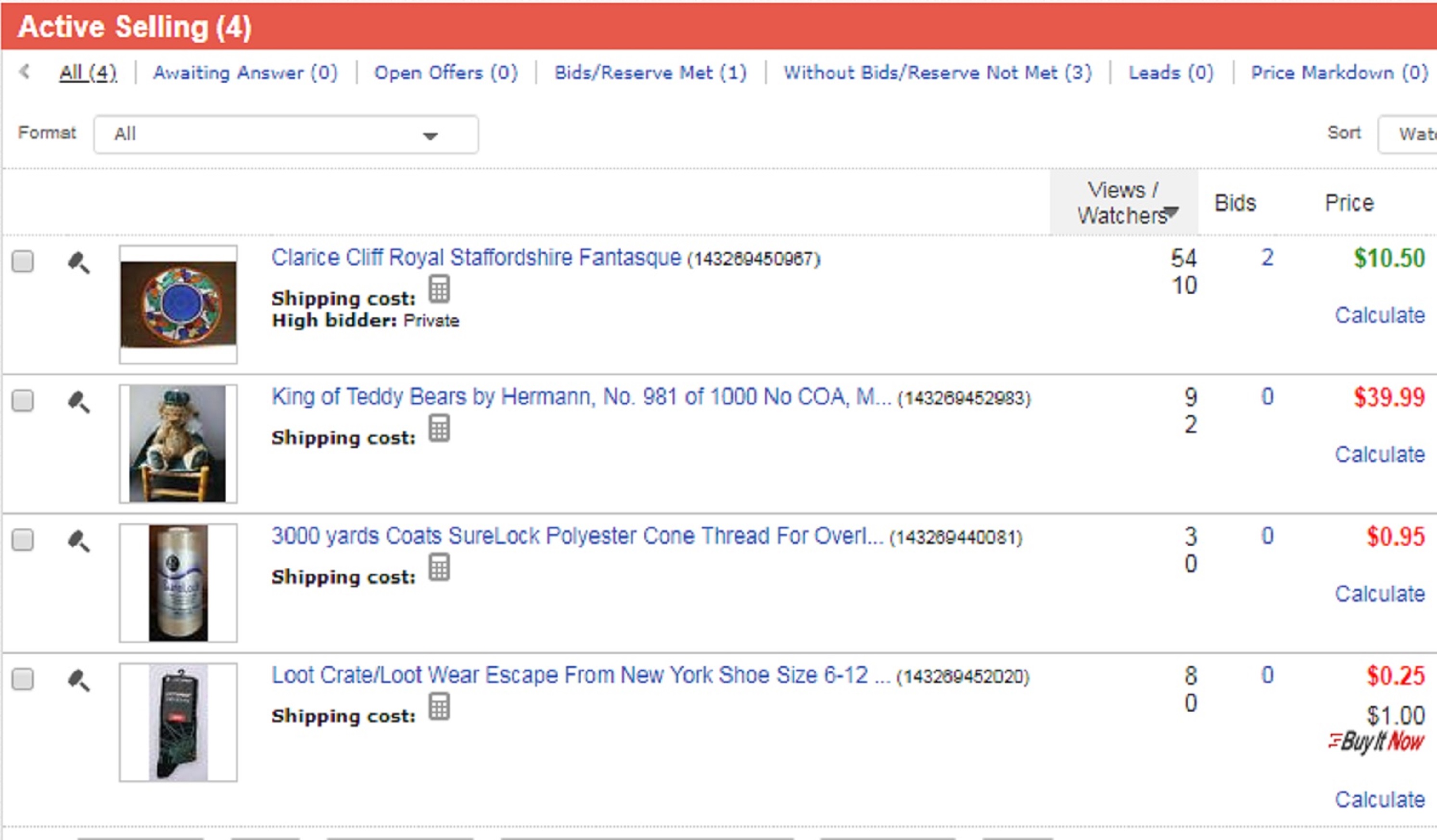This screenshot has height=840, width=1437.
Task: Click the left arrow before the All (4) tab
Action: (25, 72)
